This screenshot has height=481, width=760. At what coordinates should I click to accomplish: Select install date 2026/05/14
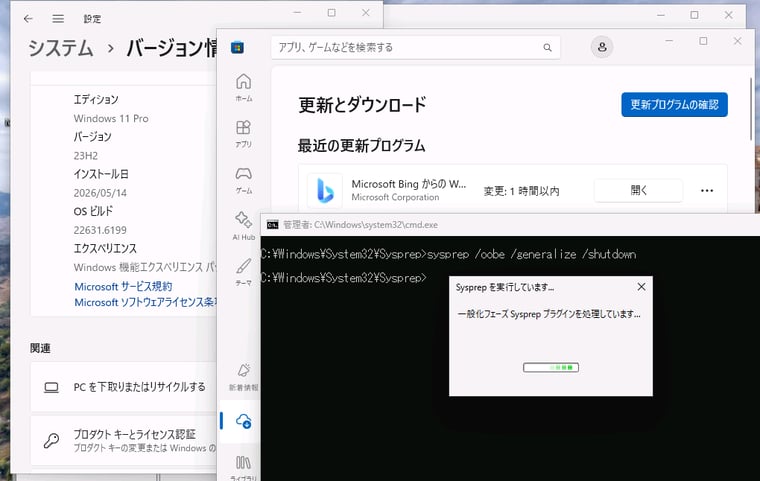tap(100, 193)
